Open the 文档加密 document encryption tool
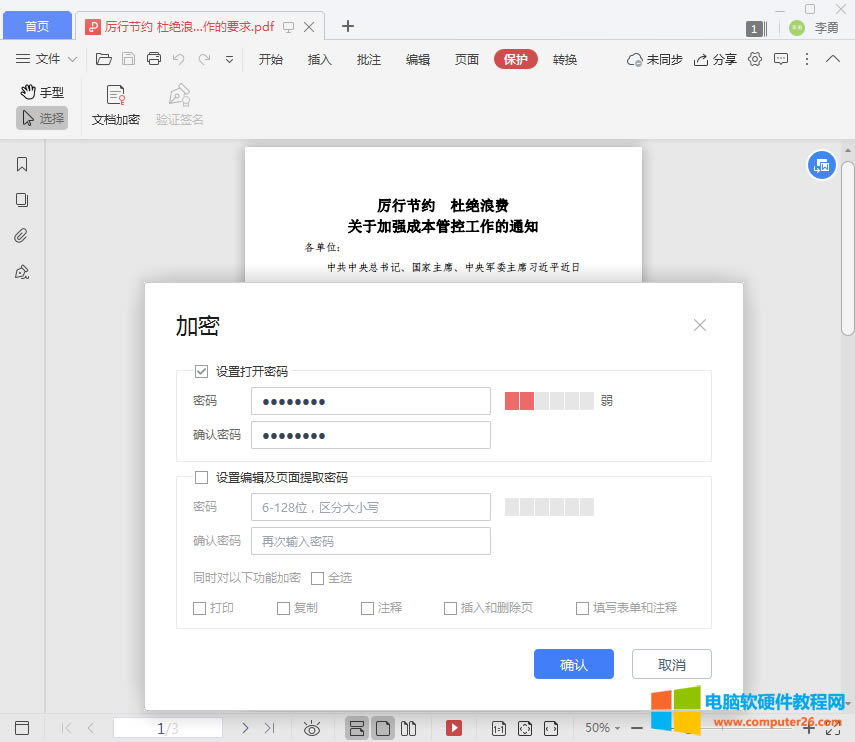This screenshot has width=855, height=742. coord(114,103)
